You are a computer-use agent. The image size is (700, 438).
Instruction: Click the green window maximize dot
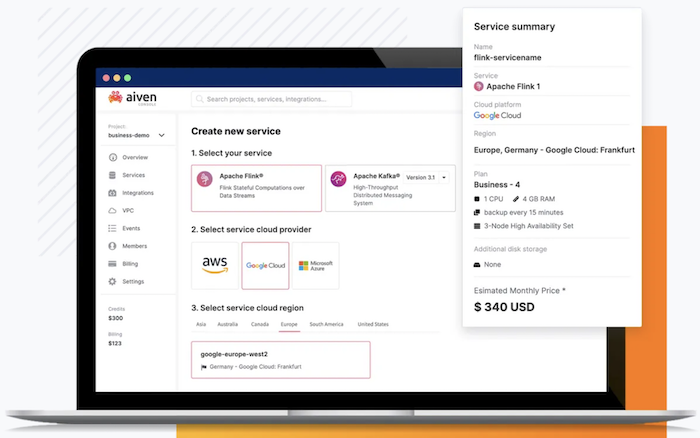click(128, 78)
